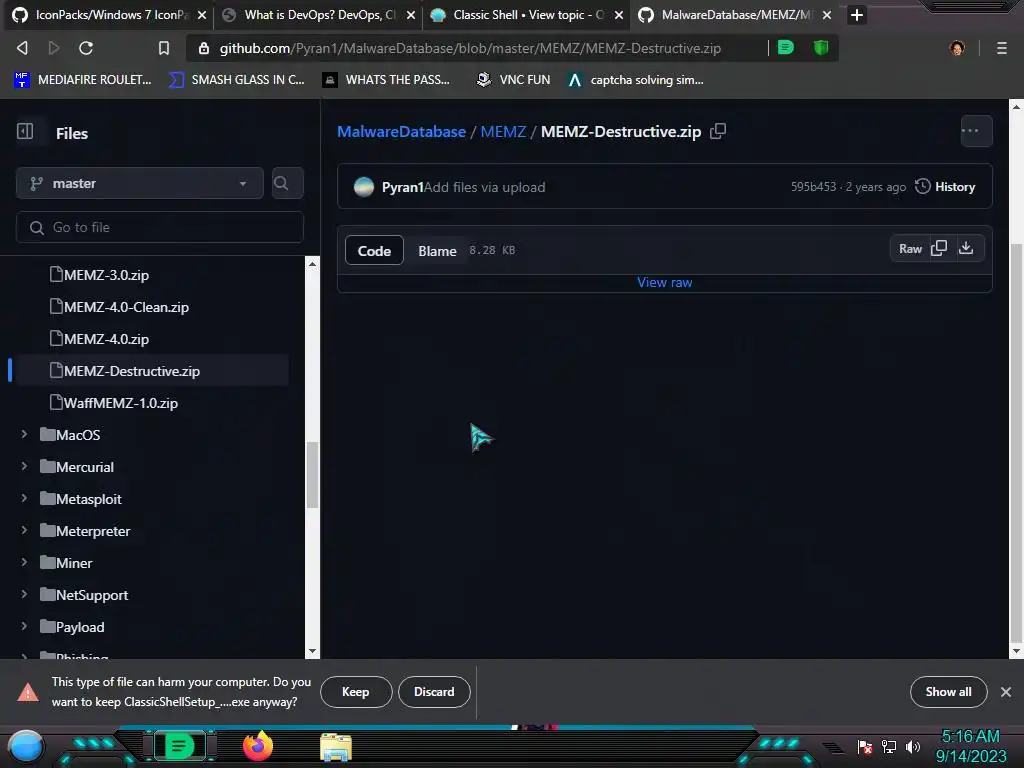Open the three-dot more file actions menu

click(976, 131)
